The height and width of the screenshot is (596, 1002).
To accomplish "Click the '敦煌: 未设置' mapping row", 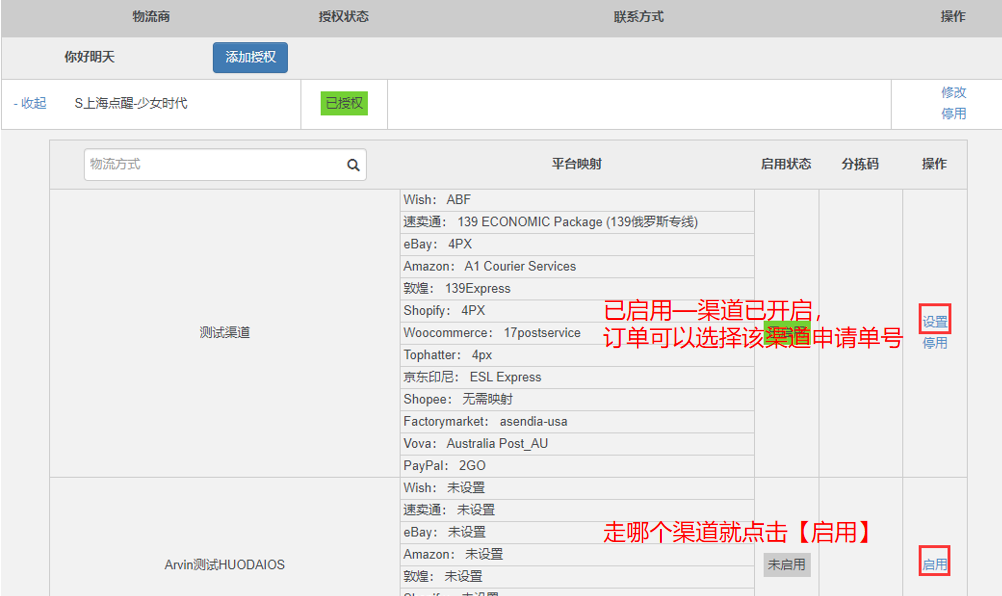I will [x=577, y=577].
